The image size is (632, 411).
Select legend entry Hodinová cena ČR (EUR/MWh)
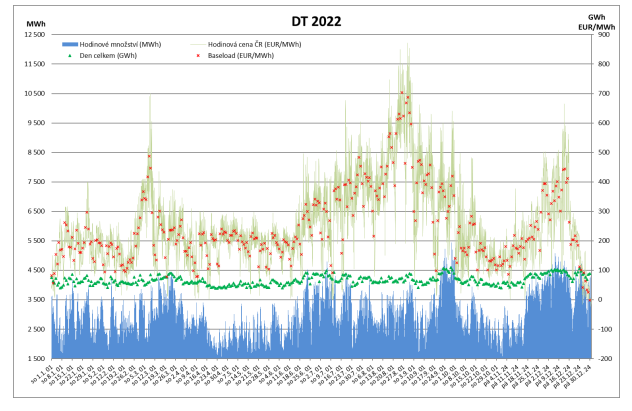tap(254, 44)
